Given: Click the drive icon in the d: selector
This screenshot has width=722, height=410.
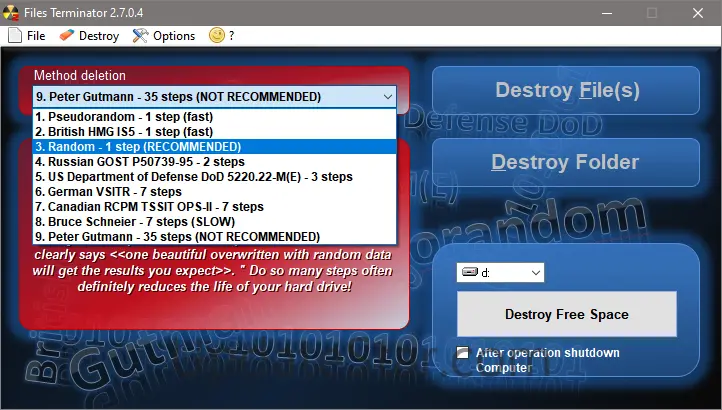Looking at the screenshot, I should (x=470, y=272).
